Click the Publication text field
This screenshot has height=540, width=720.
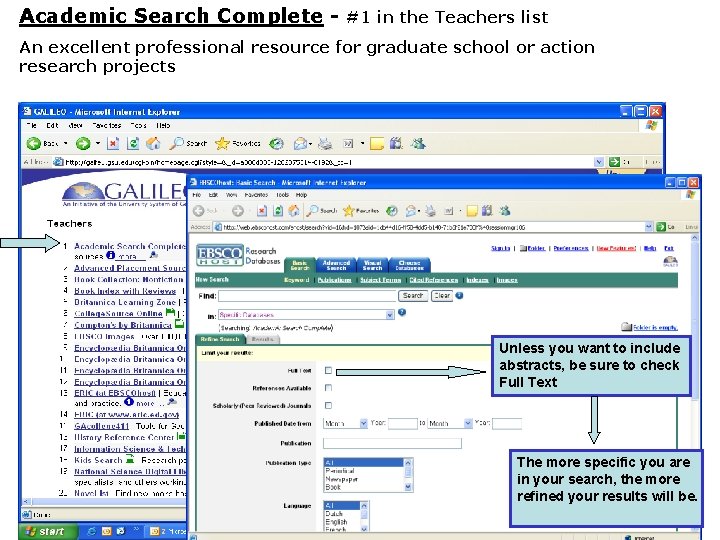[x=392, y=443]
